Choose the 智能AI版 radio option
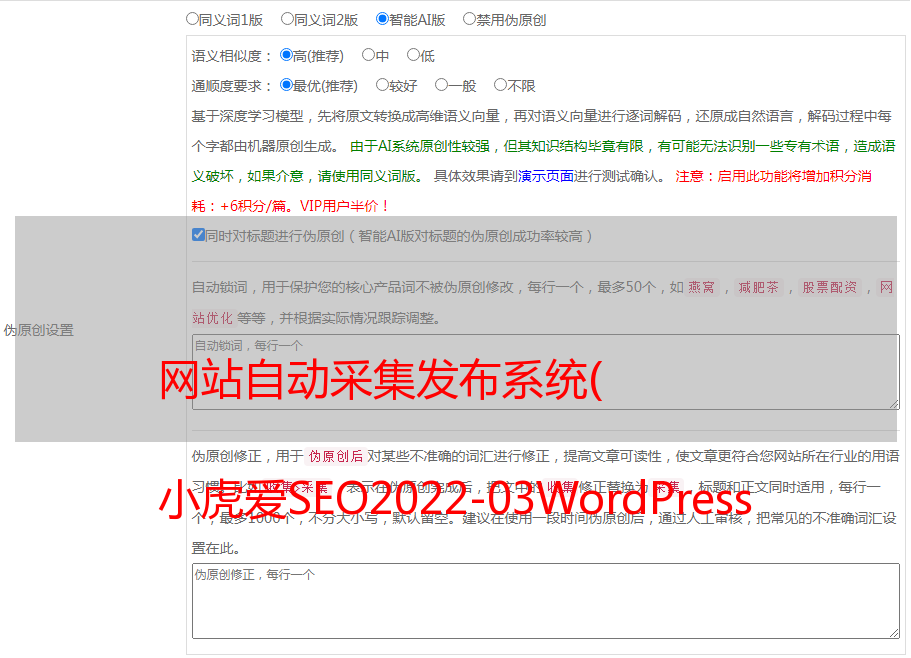911x658 pixels. [382, 19]
